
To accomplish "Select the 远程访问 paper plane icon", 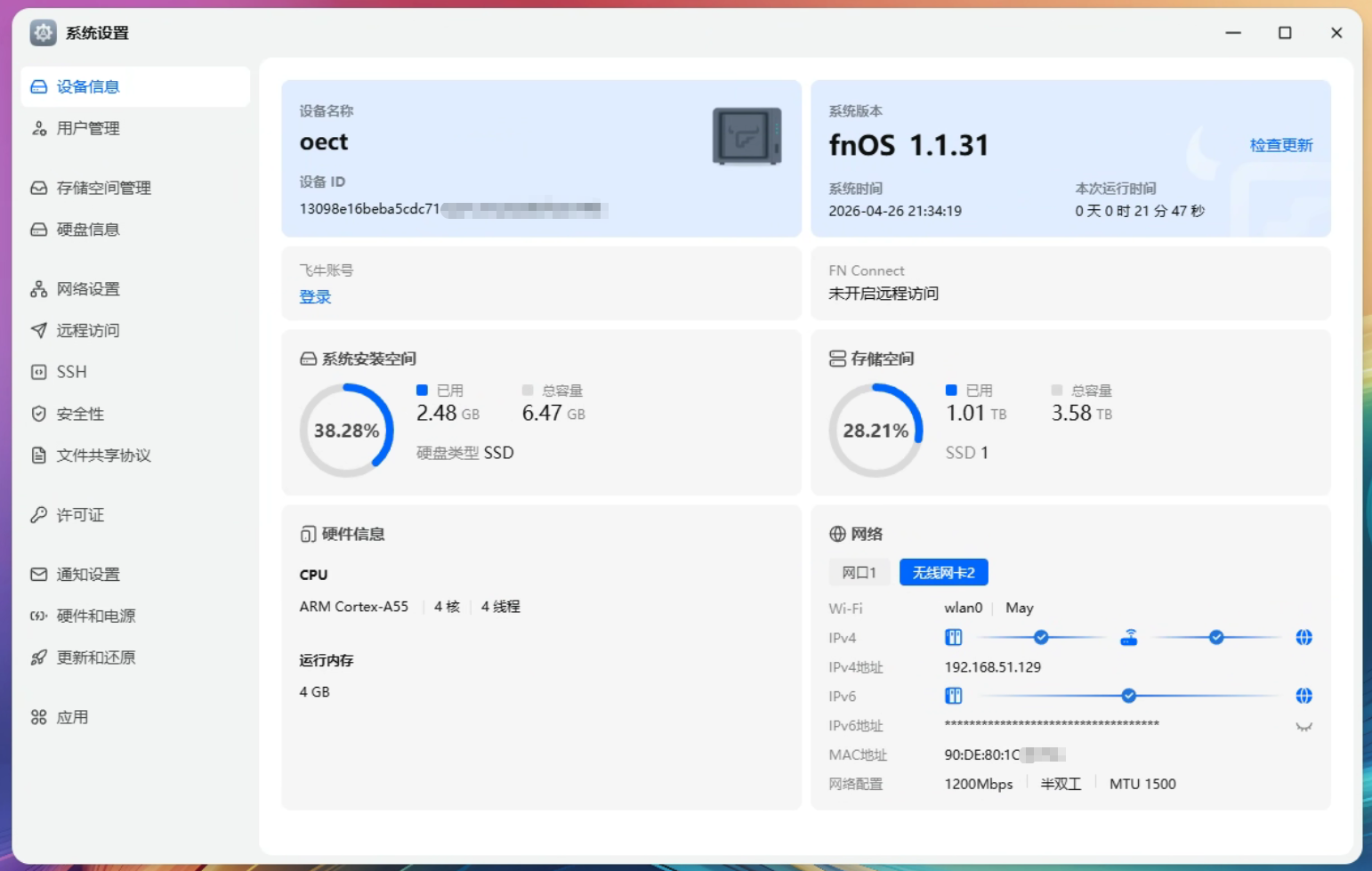I will coord(38,330).
